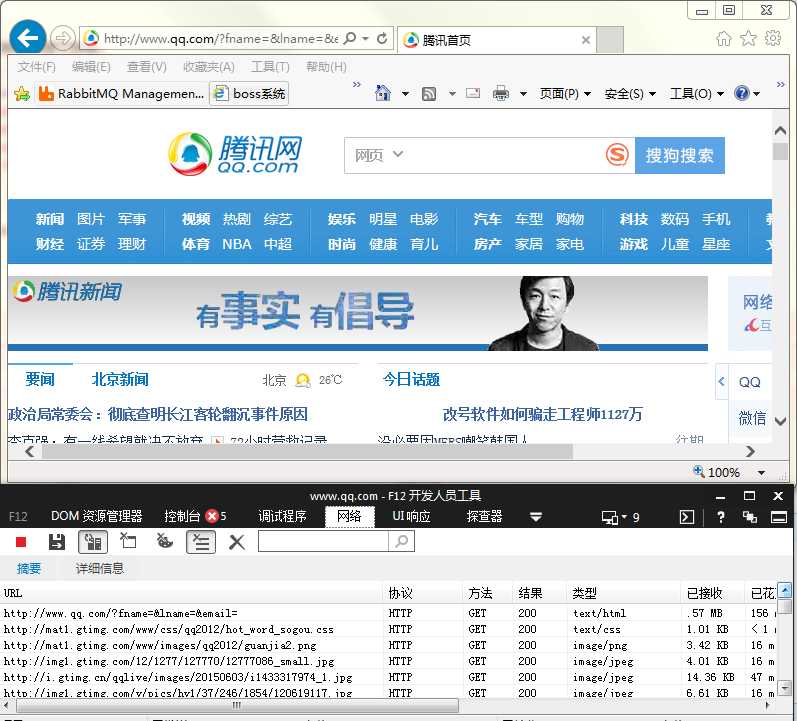Expand the F12 more tools triangle dropdown
The height and width of the screenshot is (721, 797).
(536, 517)
